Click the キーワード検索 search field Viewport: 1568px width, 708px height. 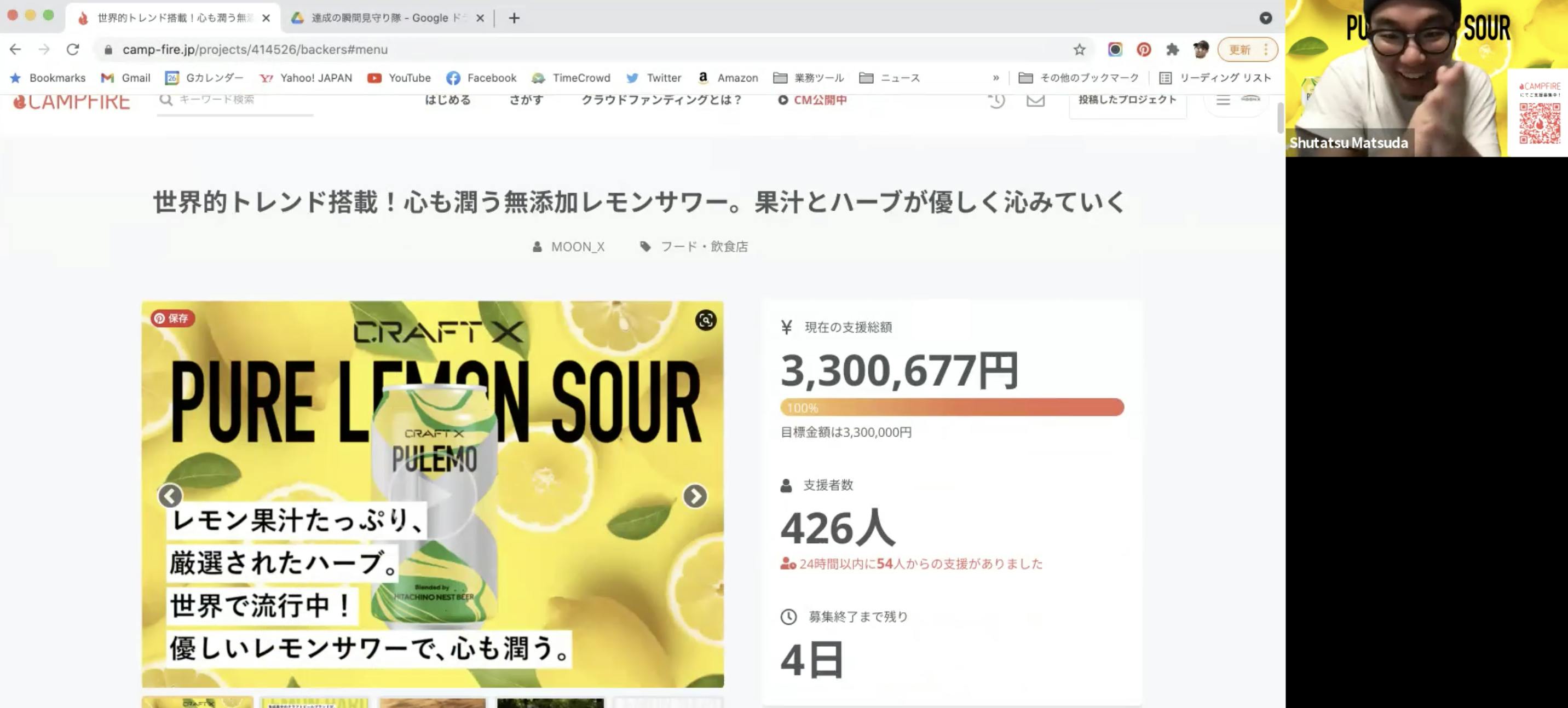click(x=238, y=100)
